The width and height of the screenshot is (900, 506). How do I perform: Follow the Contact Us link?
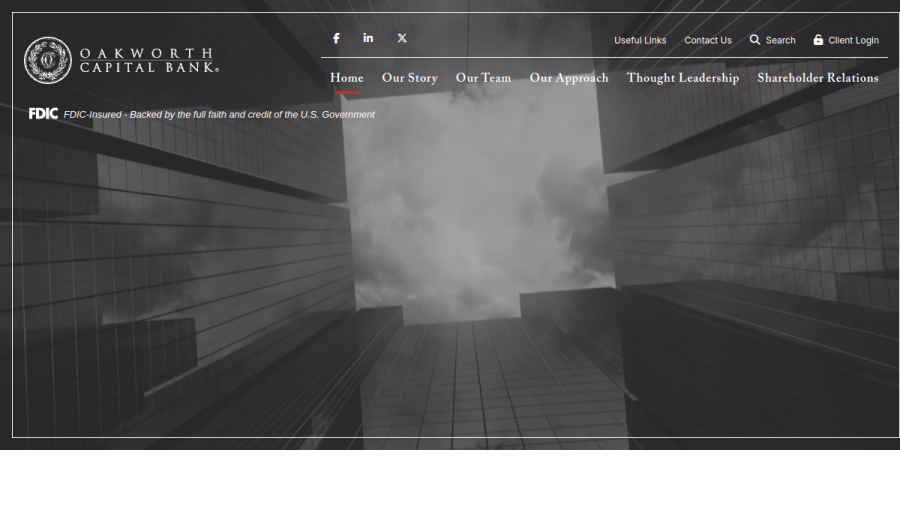pyautogui.click(x=708, y=40)
